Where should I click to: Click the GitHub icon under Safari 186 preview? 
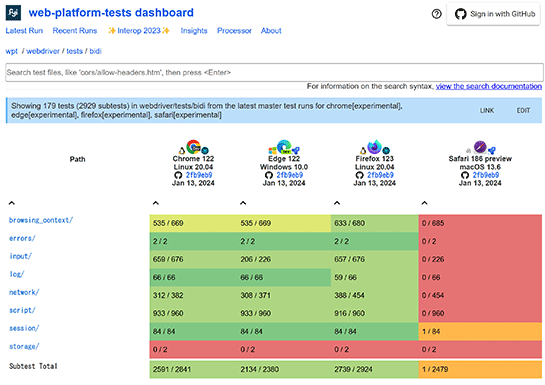click(x=465, y=175)
